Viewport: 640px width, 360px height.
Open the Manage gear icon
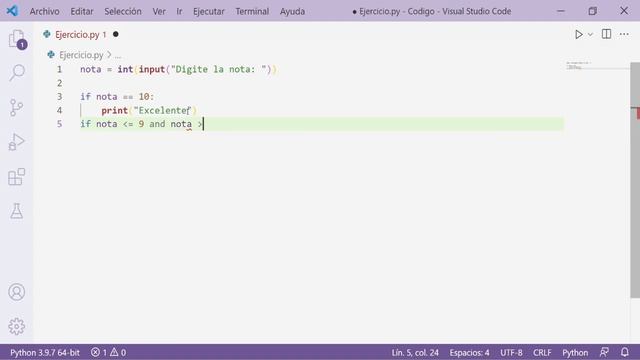click(17, 326)
